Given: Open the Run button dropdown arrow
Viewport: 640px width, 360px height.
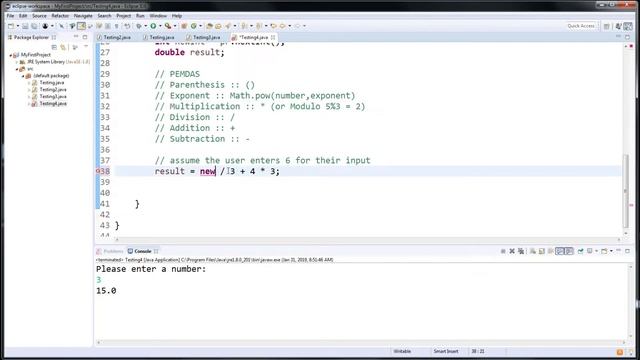Looking at the screenshot, I should [x=160, y=26].
